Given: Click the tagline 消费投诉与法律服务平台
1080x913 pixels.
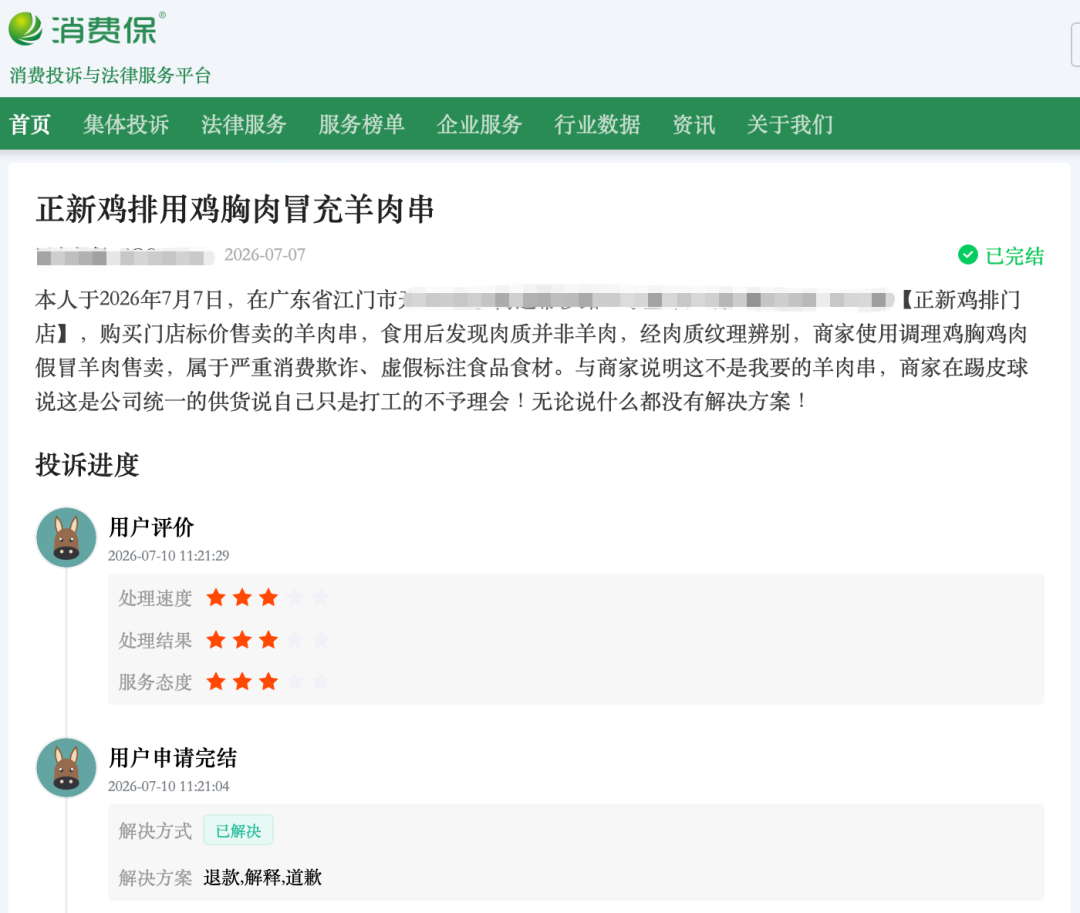Looking at the screenshot, I should (110, 76).
